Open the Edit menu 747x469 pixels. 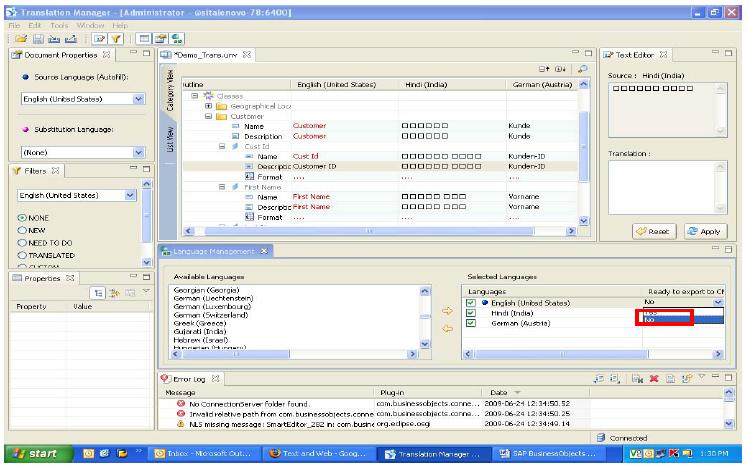[34, 25]
